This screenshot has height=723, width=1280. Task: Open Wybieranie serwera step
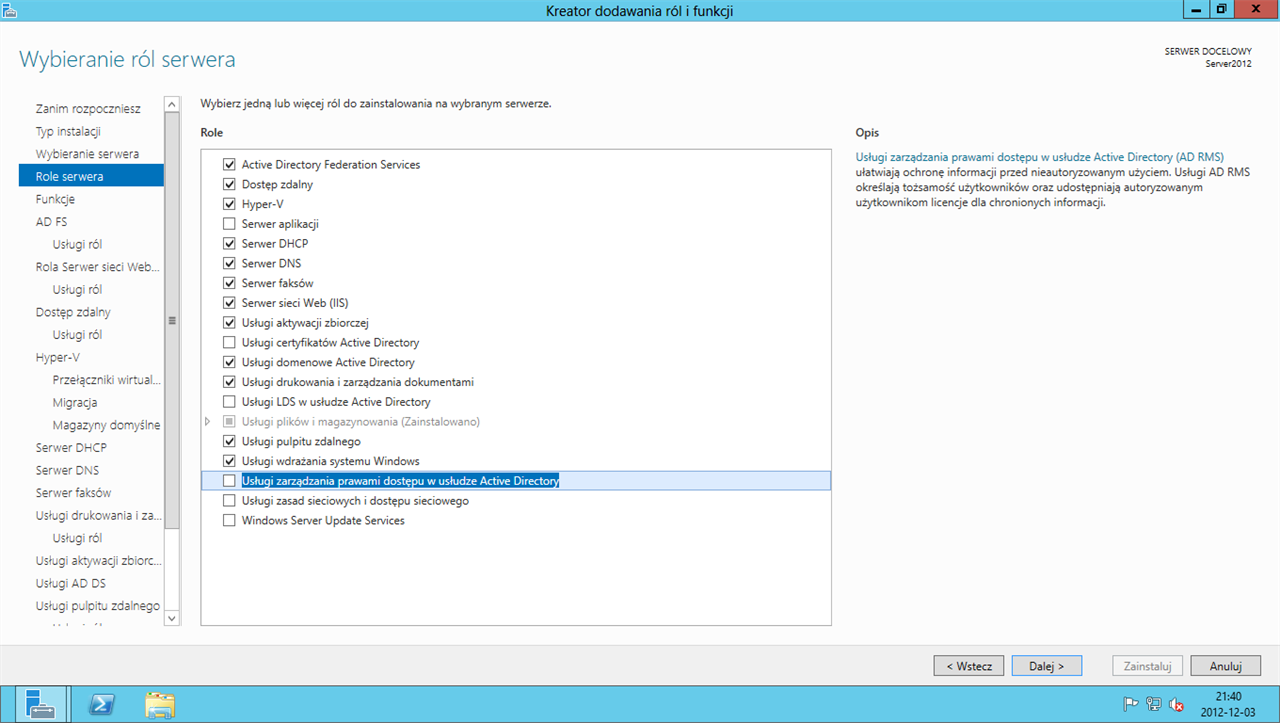pos(87,154)
